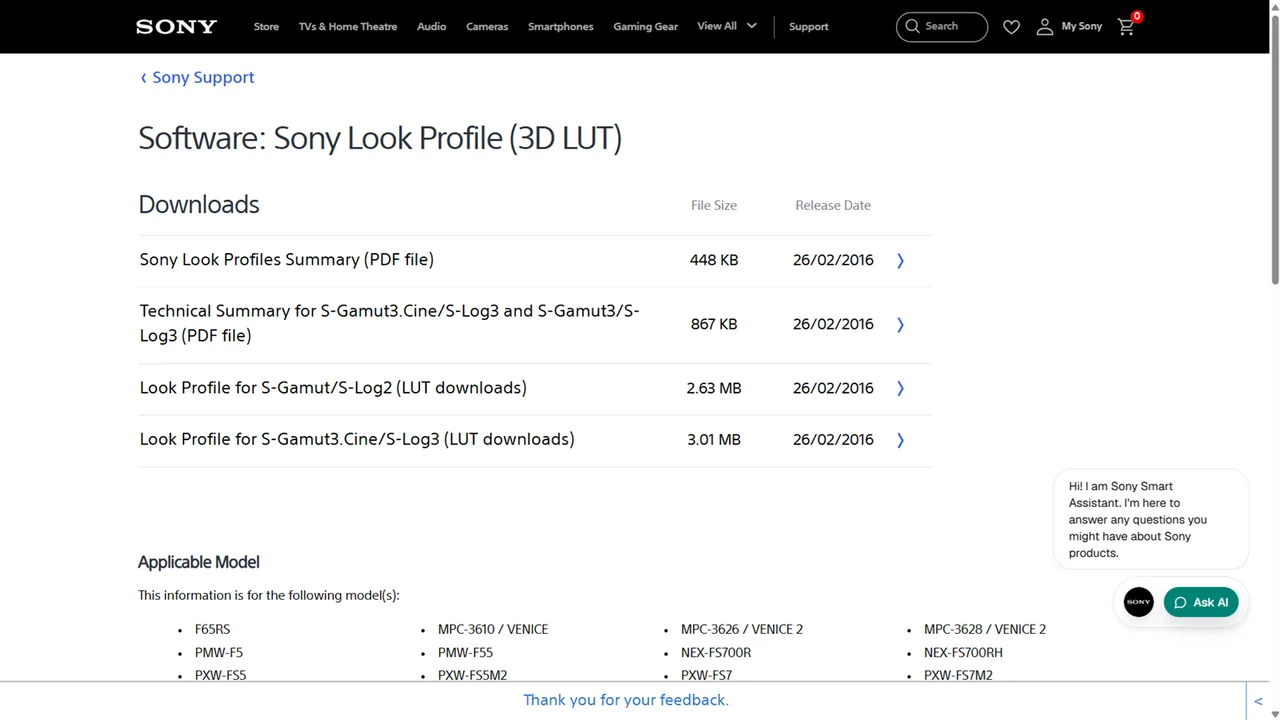Click the page vertical scrollbar
Image resolution: width=1280 pixels, height=720 pixels.
(1274, 150)
